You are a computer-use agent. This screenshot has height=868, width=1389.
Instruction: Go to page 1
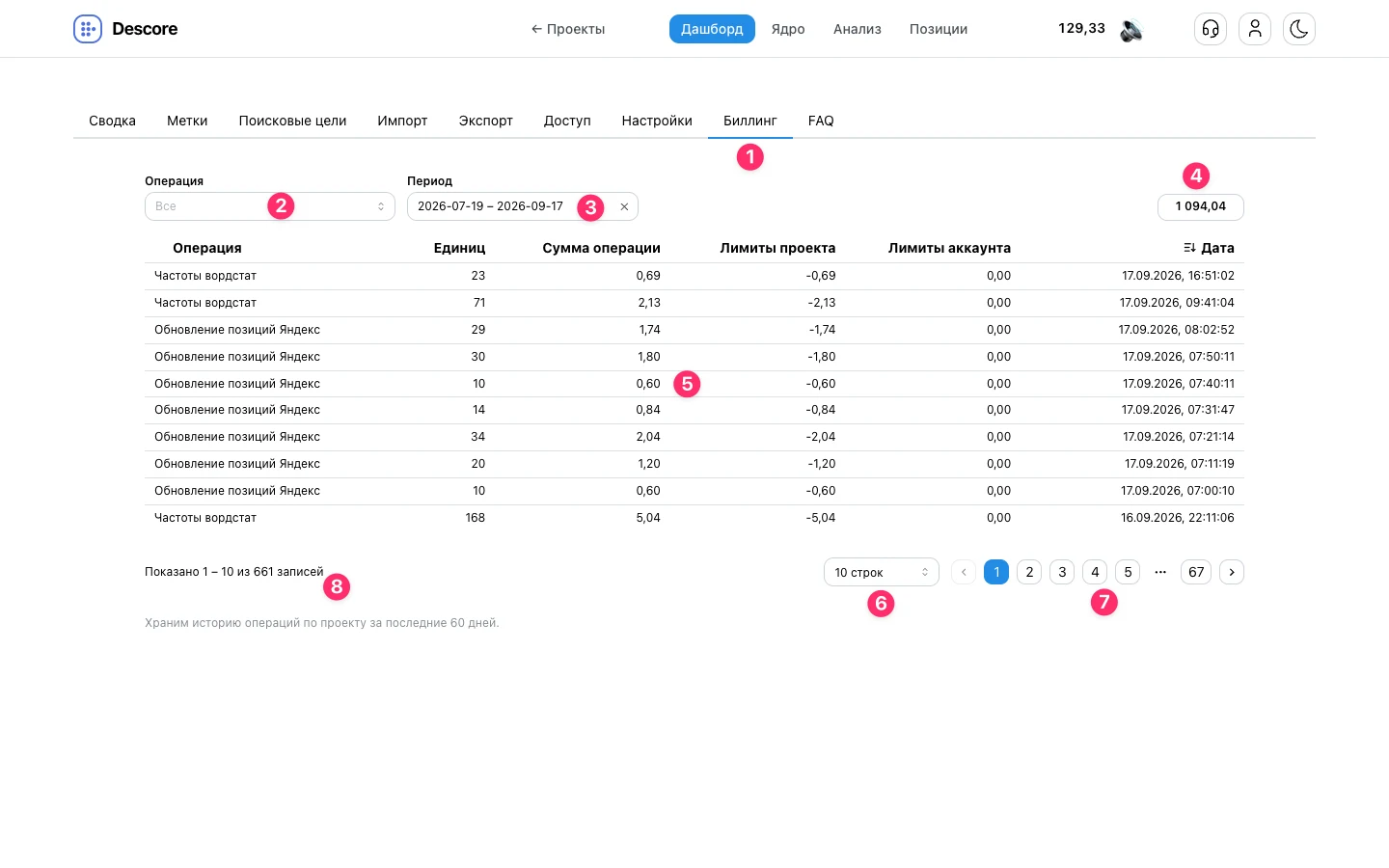(996, 572)
